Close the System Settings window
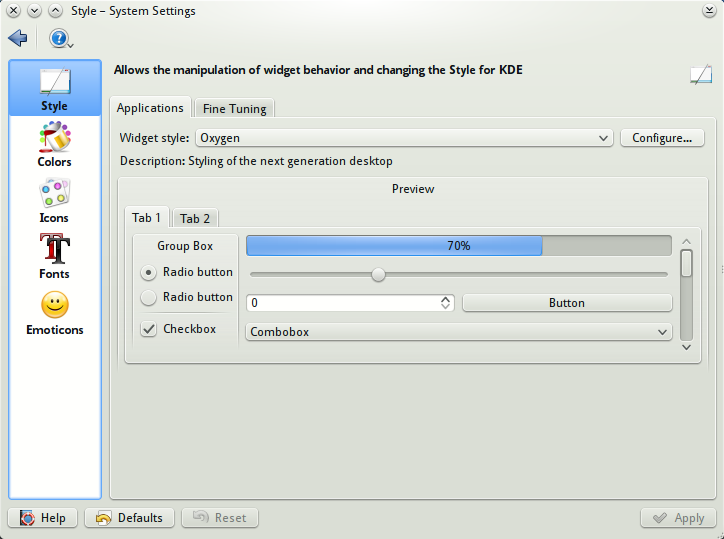 coord(13,11)
